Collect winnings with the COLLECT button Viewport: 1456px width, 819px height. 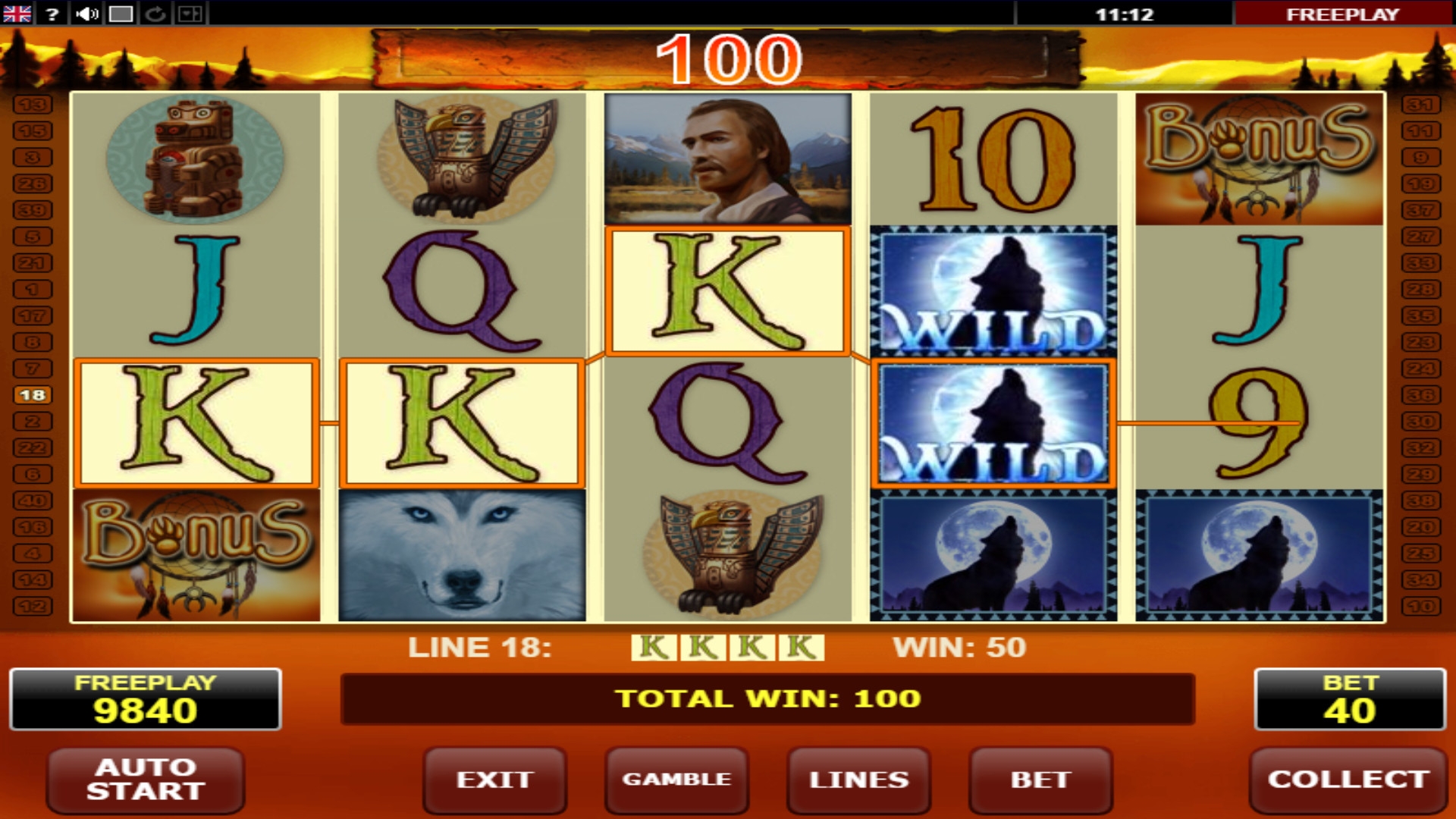[x=1348, y=780]
